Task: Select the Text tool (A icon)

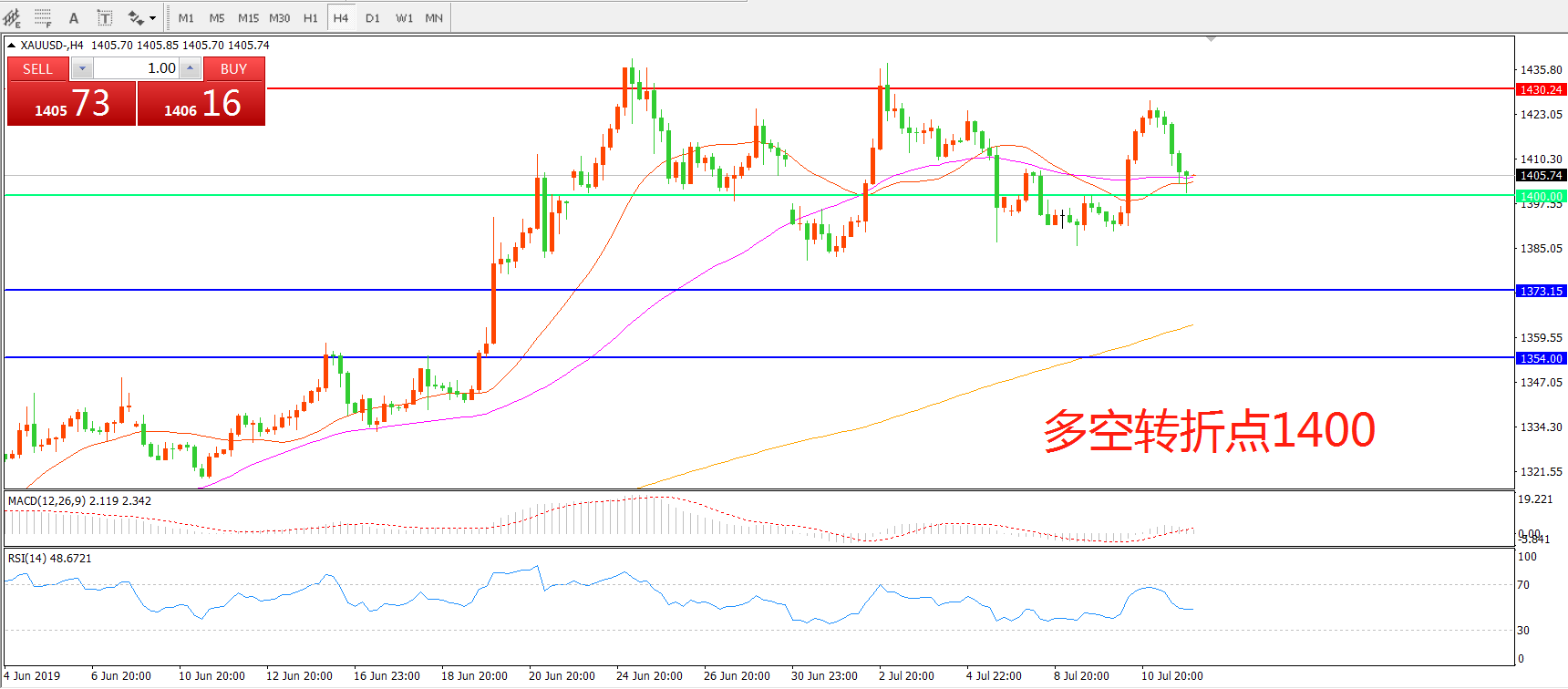Action: (x=74, y=17)
